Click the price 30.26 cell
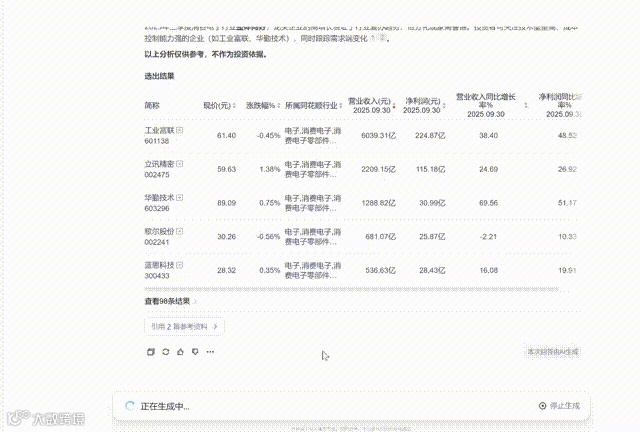The height and width of the screenshot is (432, 640). tap(227, 236)
